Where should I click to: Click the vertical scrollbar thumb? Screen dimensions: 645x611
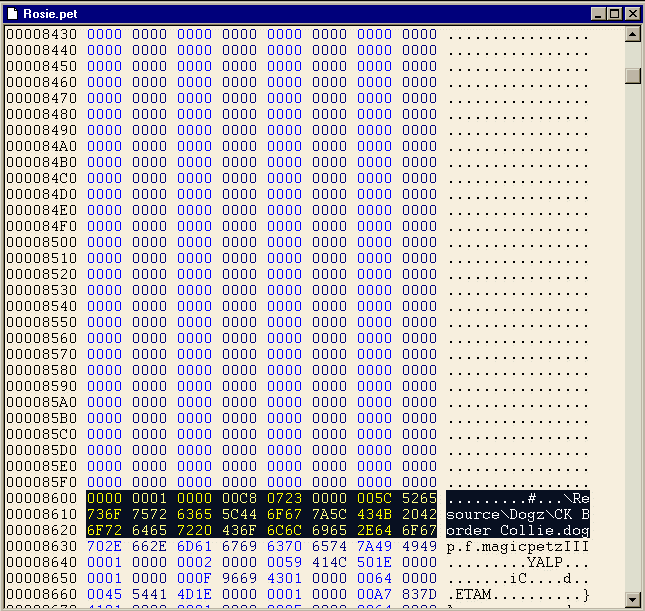(633, 76)
